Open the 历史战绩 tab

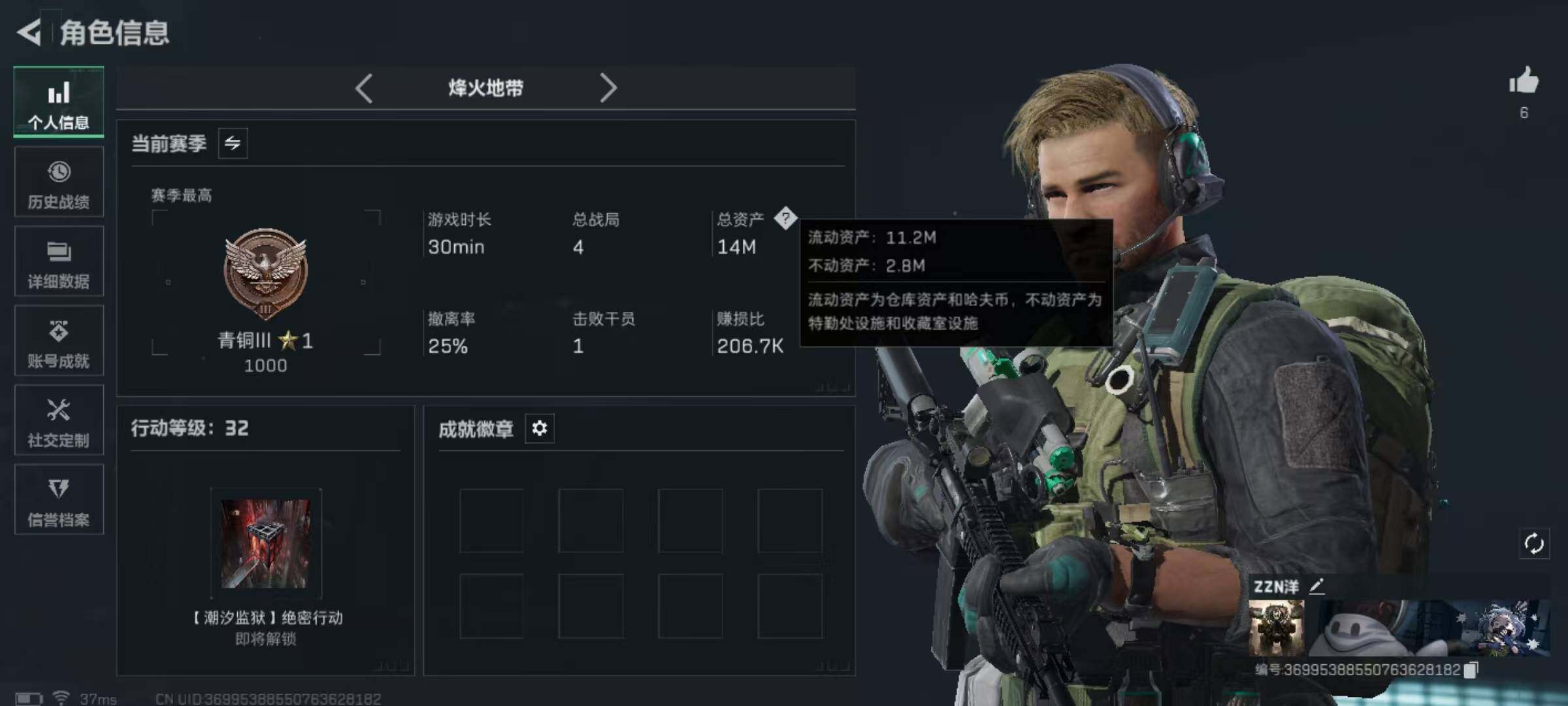[x=59, y=182]
